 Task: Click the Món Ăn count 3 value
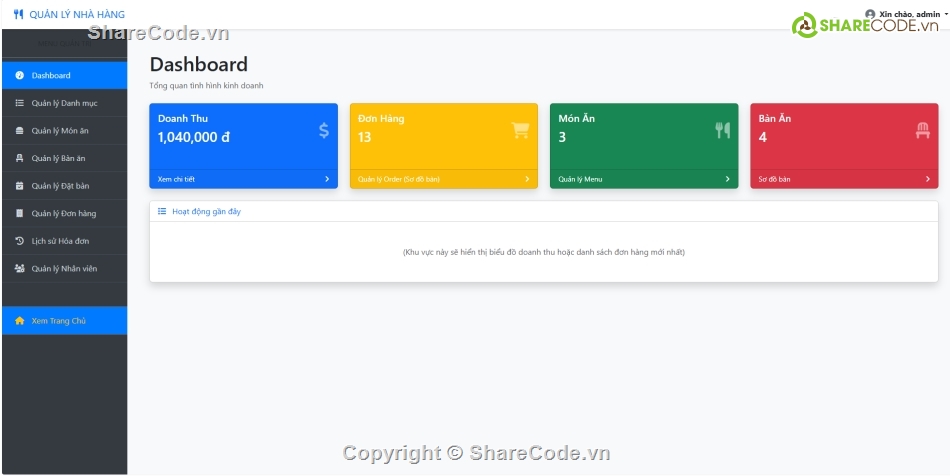pyautogui.click(x=562, y=137)
